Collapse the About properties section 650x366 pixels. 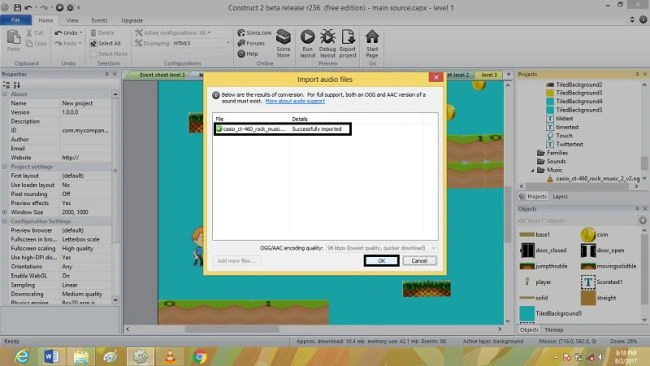point(5,94)
